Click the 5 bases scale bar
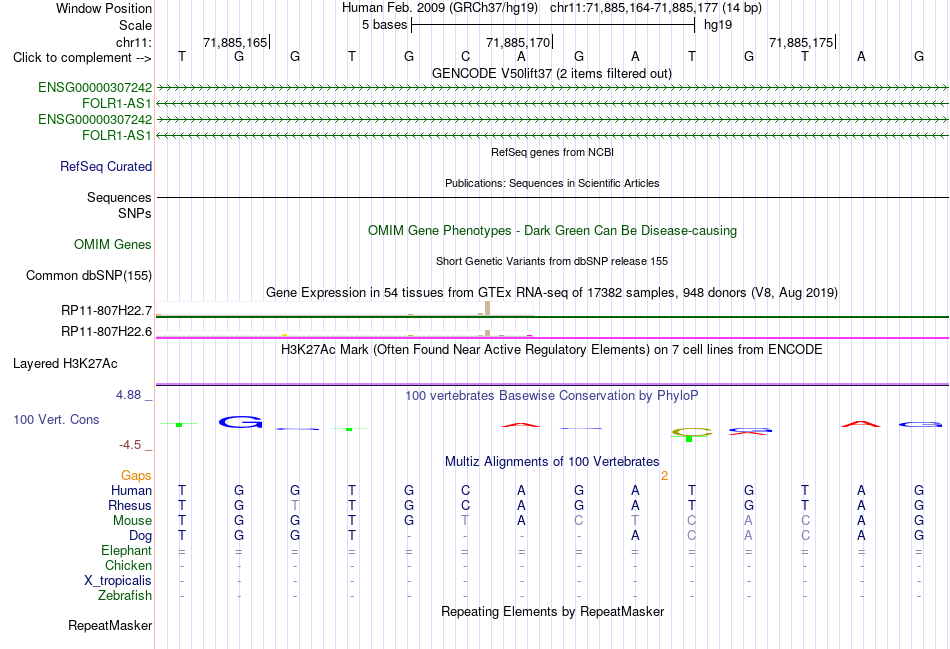Screen dimensions: 950x649 (x=553, y=25)
